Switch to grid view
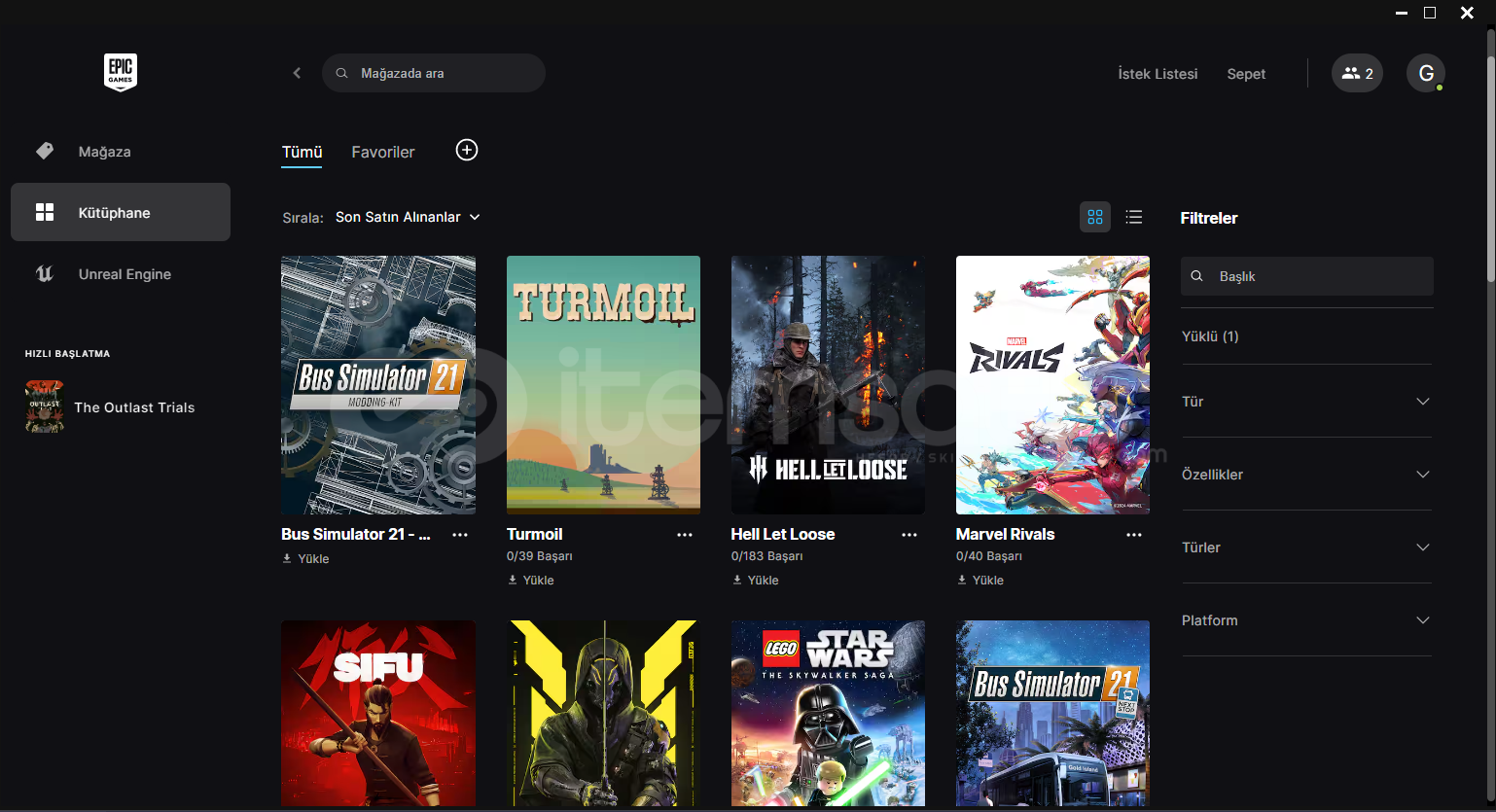The width and height of the screenshot is (1496, 812). click(x=1095, y=217)
